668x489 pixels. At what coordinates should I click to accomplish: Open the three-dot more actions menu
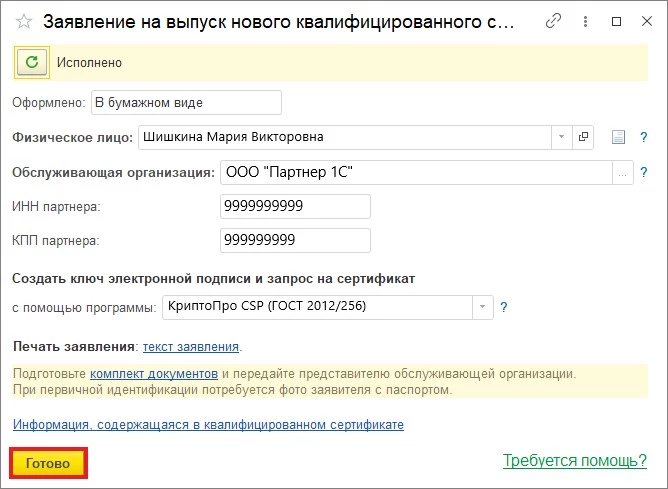click(x=586, y=21)
